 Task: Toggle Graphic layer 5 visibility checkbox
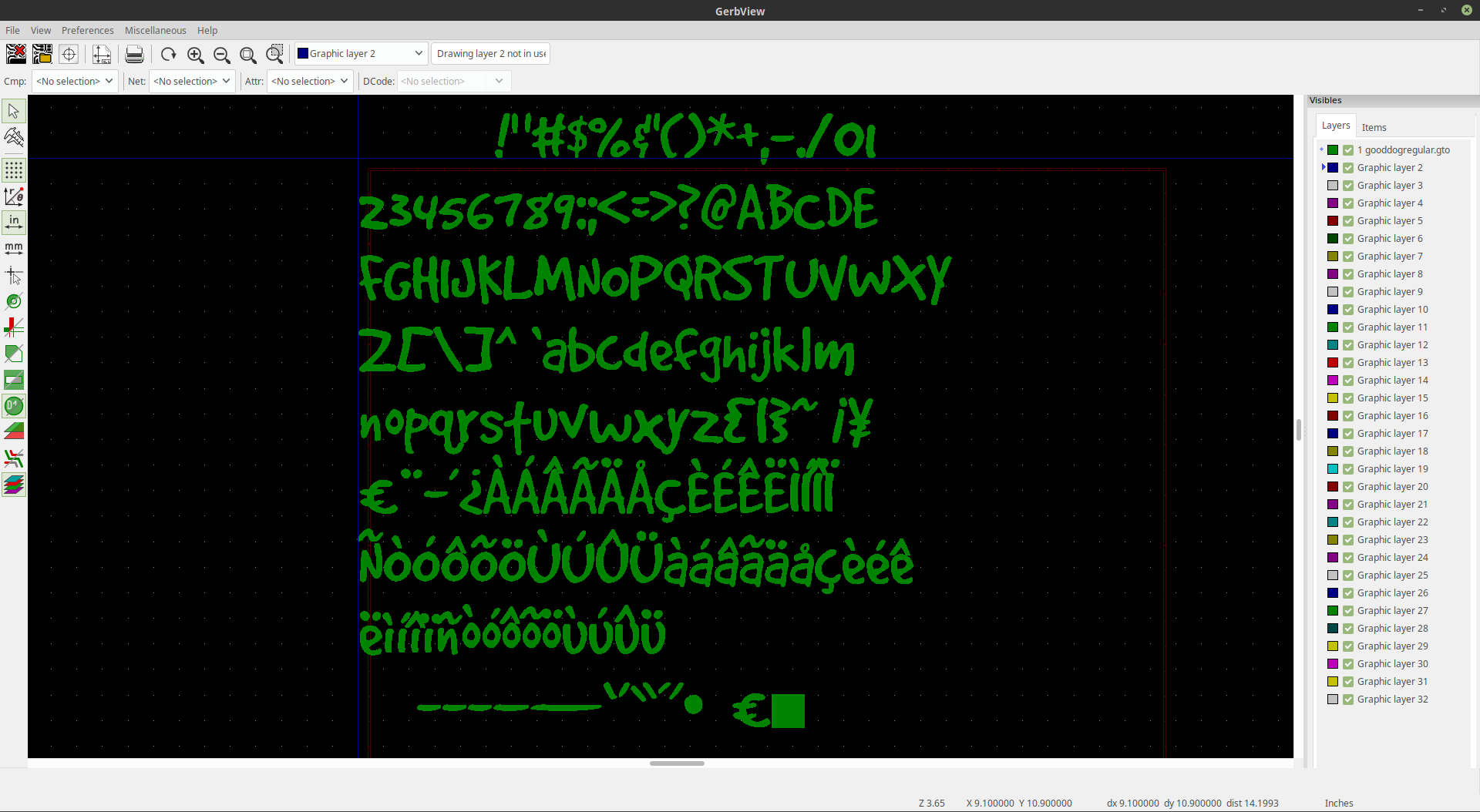click(1348, 221)
